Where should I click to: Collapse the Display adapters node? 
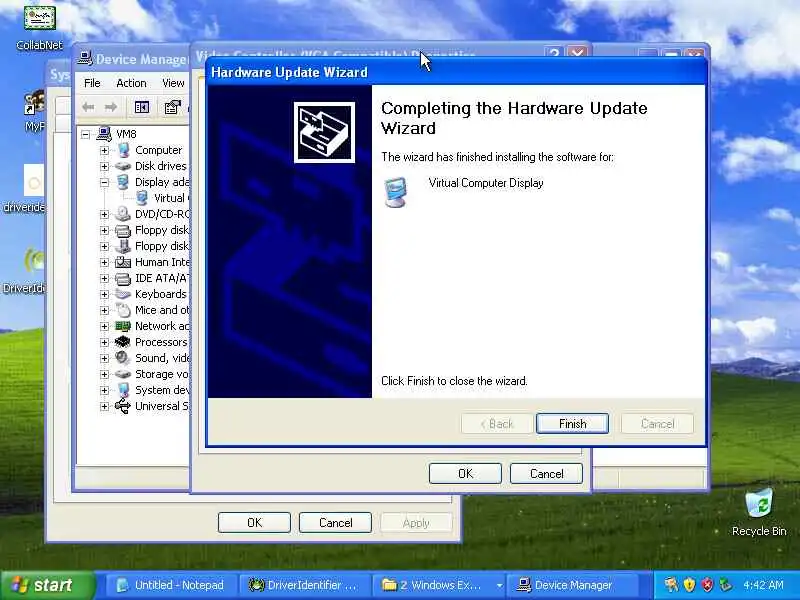click(x=104, y=182)
